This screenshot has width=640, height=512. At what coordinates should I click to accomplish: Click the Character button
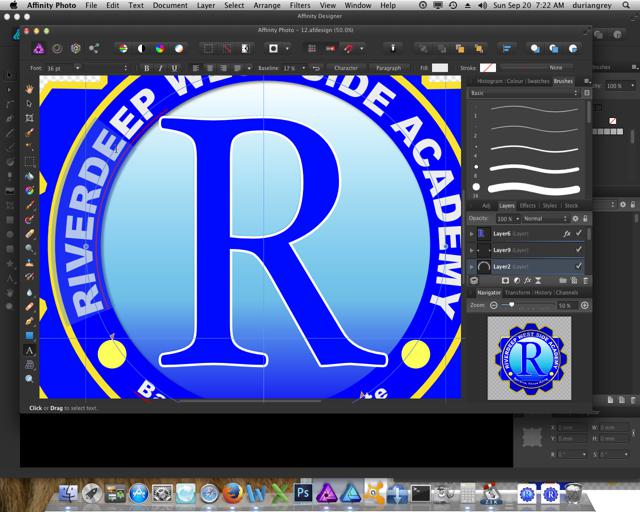click(x=345, y=68)
